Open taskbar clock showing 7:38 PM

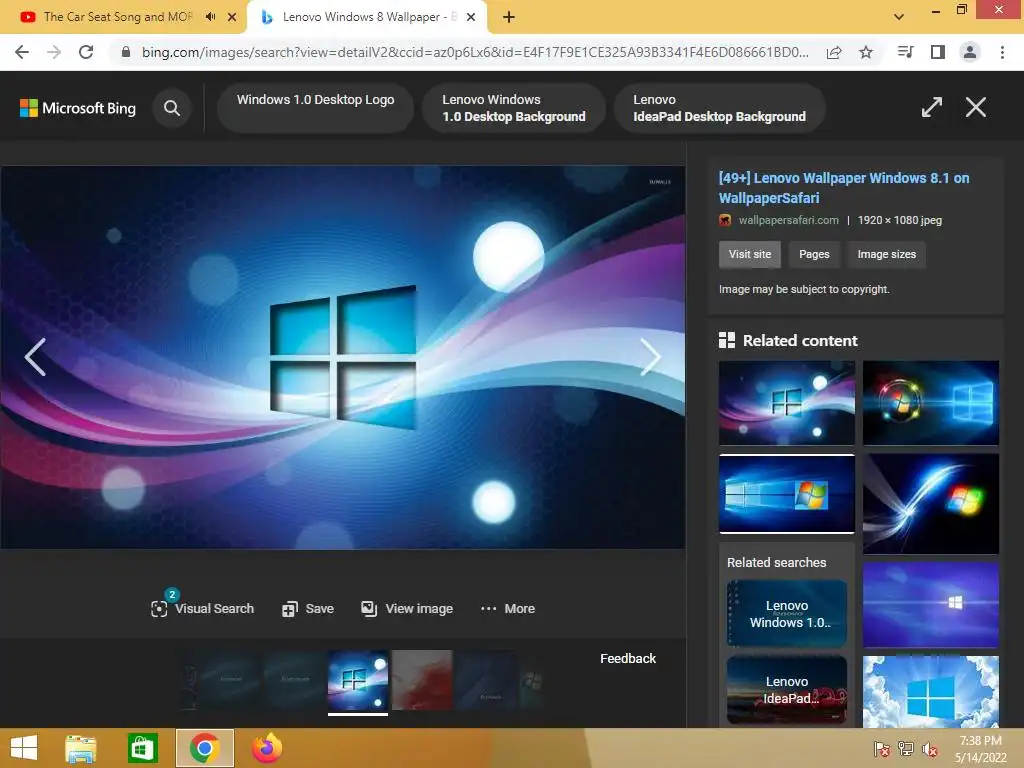pos(980,749)
